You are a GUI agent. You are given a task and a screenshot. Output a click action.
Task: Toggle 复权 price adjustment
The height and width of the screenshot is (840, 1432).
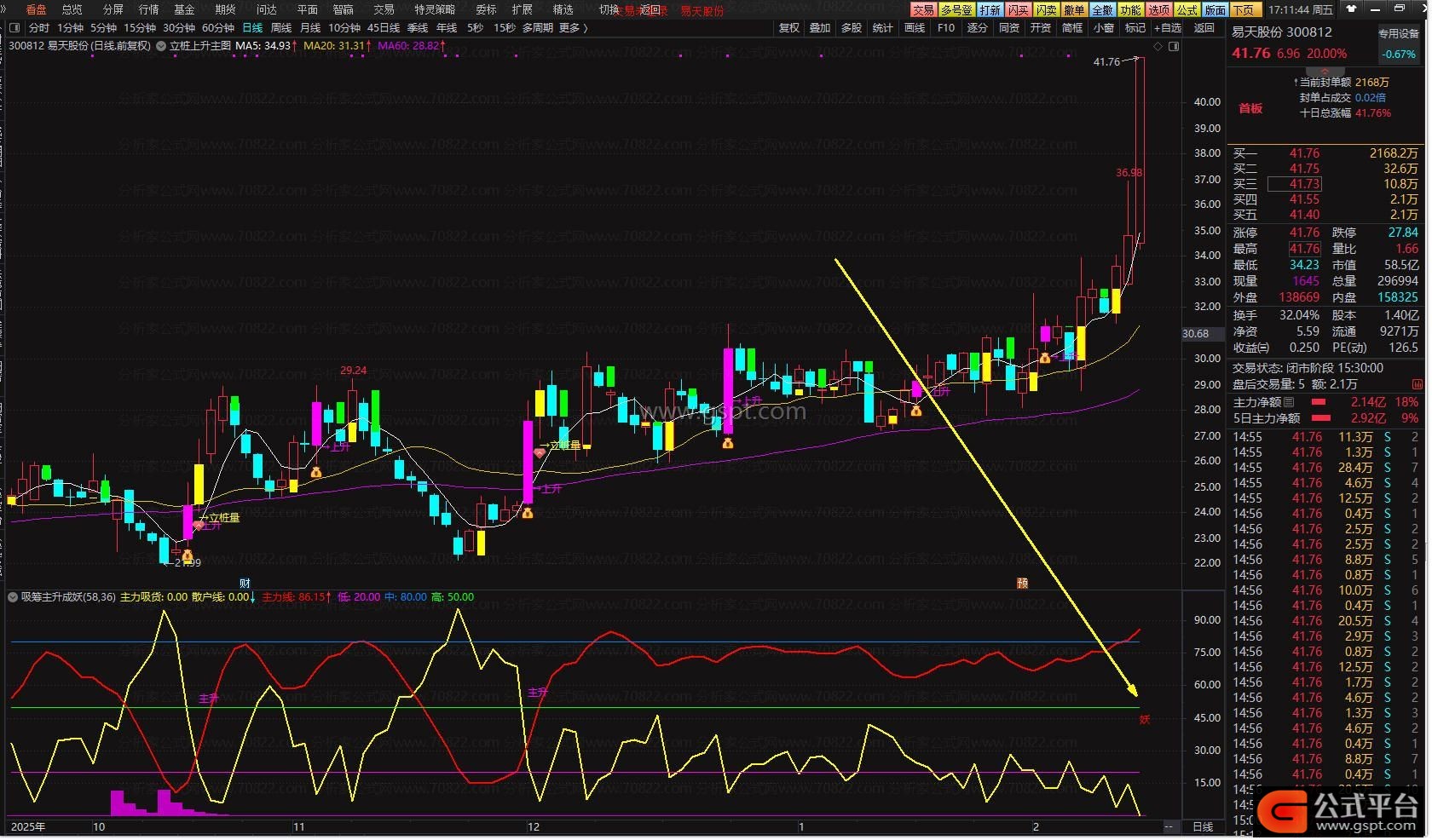pos(789,28)
